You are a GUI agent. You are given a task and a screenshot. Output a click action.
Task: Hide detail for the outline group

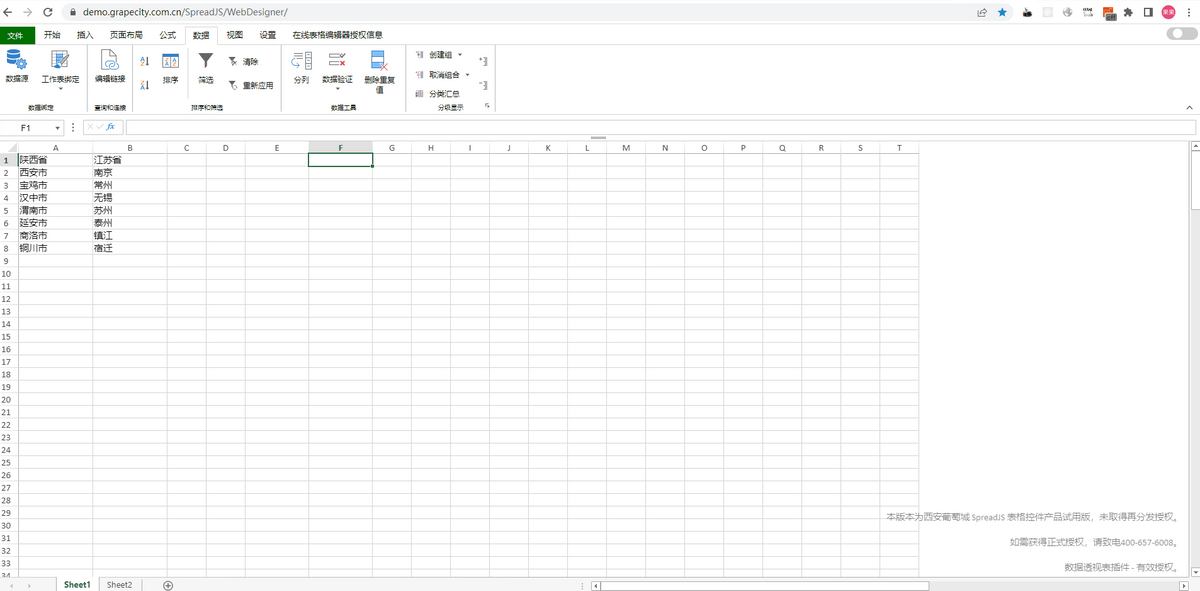(483, 86)
